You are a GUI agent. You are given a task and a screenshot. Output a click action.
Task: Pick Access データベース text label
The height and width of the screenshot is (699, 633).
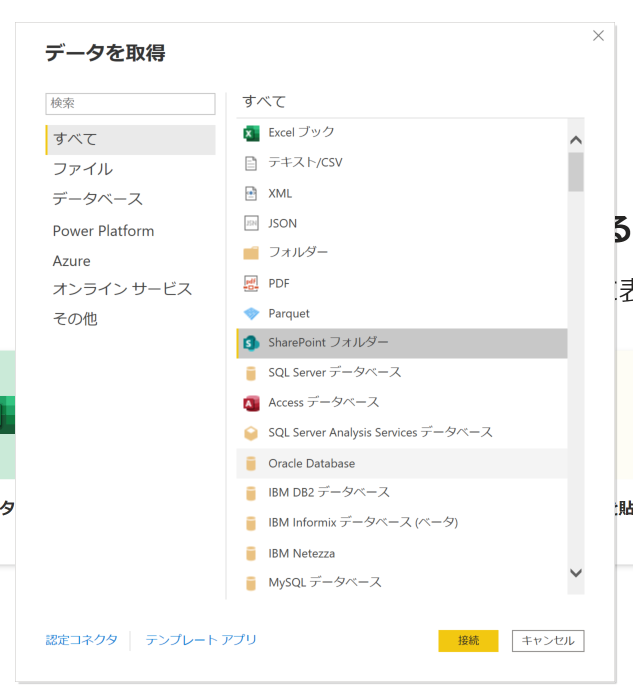324,402
